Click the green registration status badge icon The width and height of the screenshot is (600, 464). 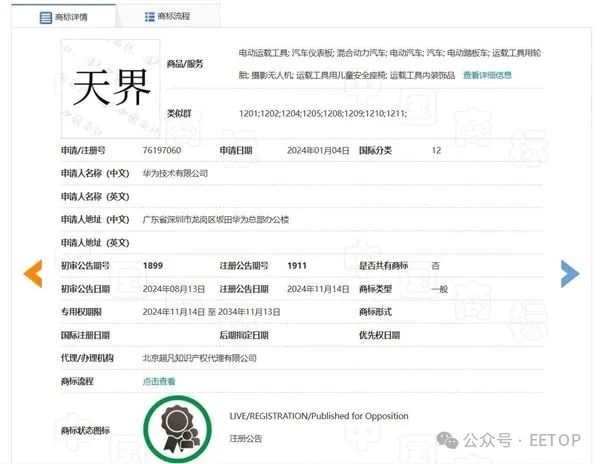point(178,429)
